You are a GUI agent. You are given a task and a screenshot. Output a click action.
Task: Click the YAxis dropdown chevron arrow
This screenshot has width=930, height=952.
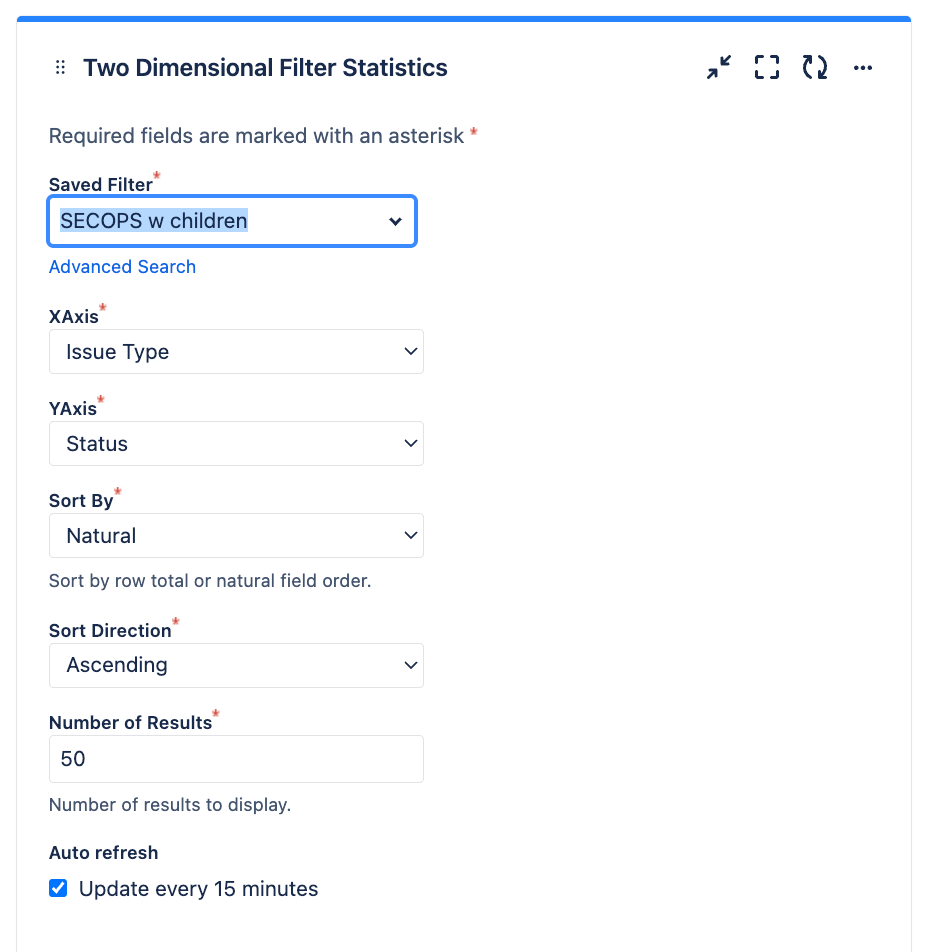[411, 444]
